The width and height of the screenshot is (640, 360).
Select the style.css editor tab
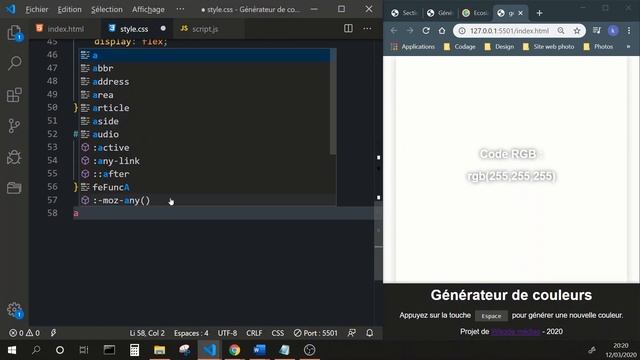[134, 29]
